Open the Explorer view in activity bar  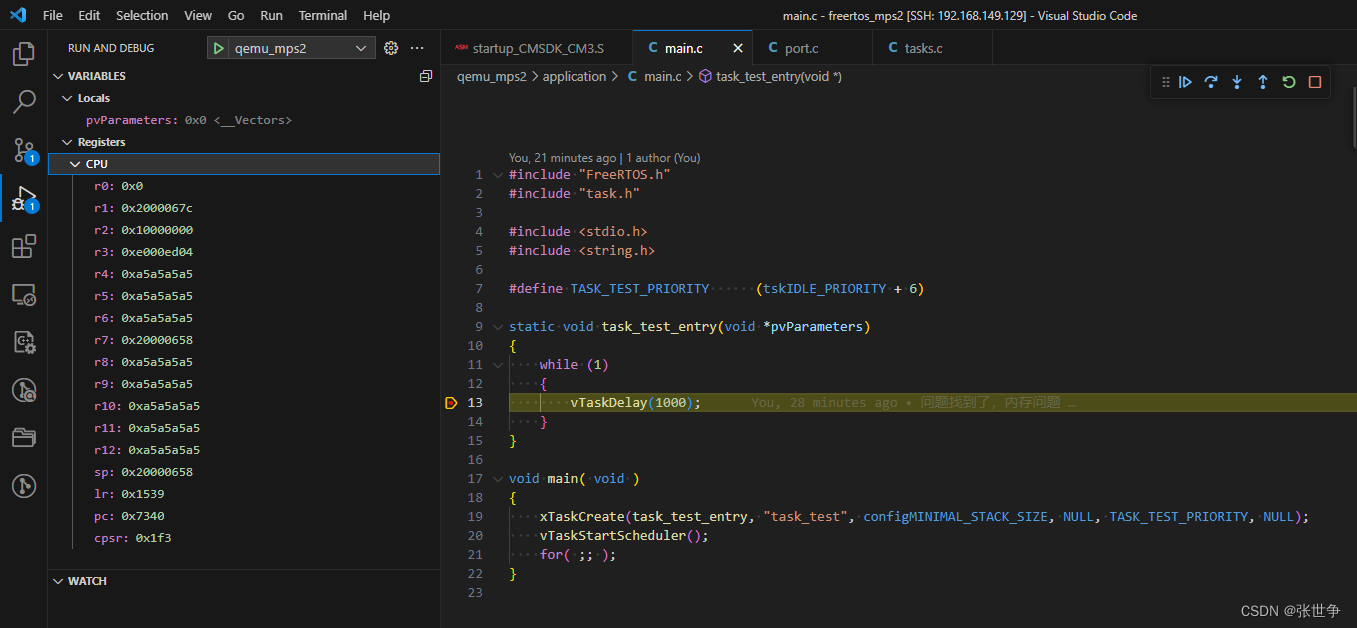[24, 54]
